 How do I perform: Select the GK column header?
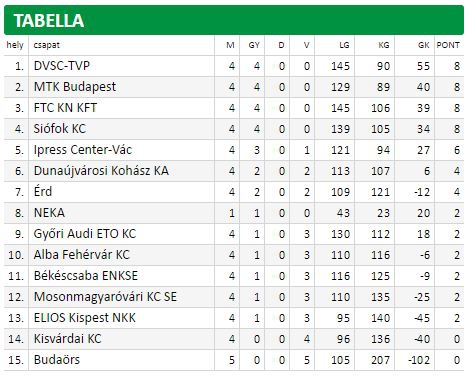[424, 45]
